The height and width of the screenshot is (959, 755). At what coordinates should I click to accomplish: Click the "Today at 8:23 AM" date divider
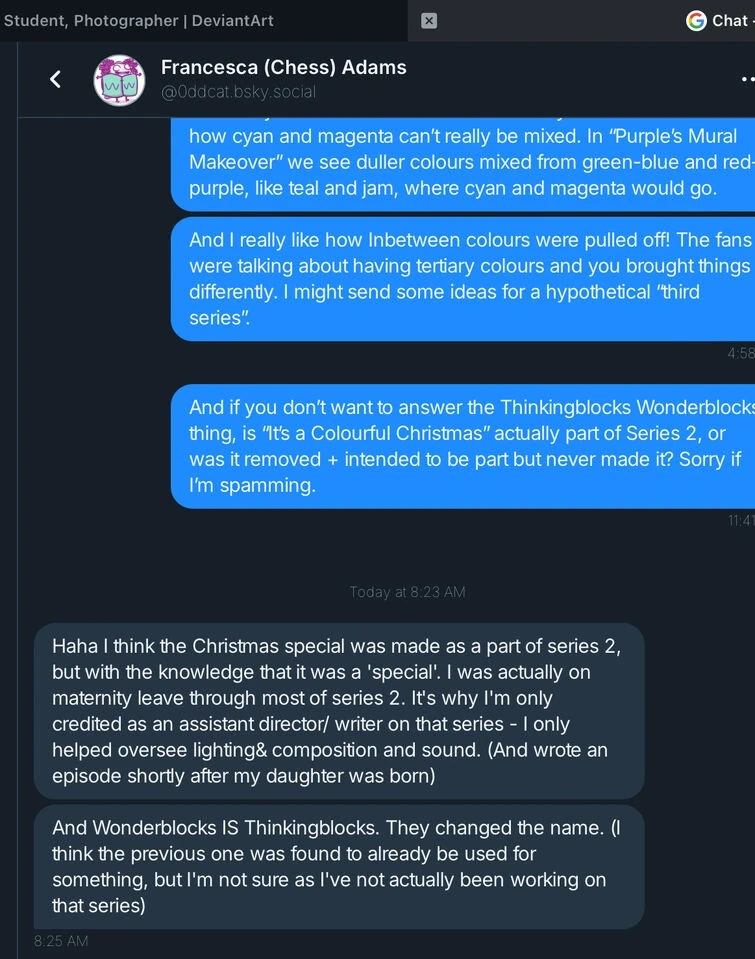407,592
